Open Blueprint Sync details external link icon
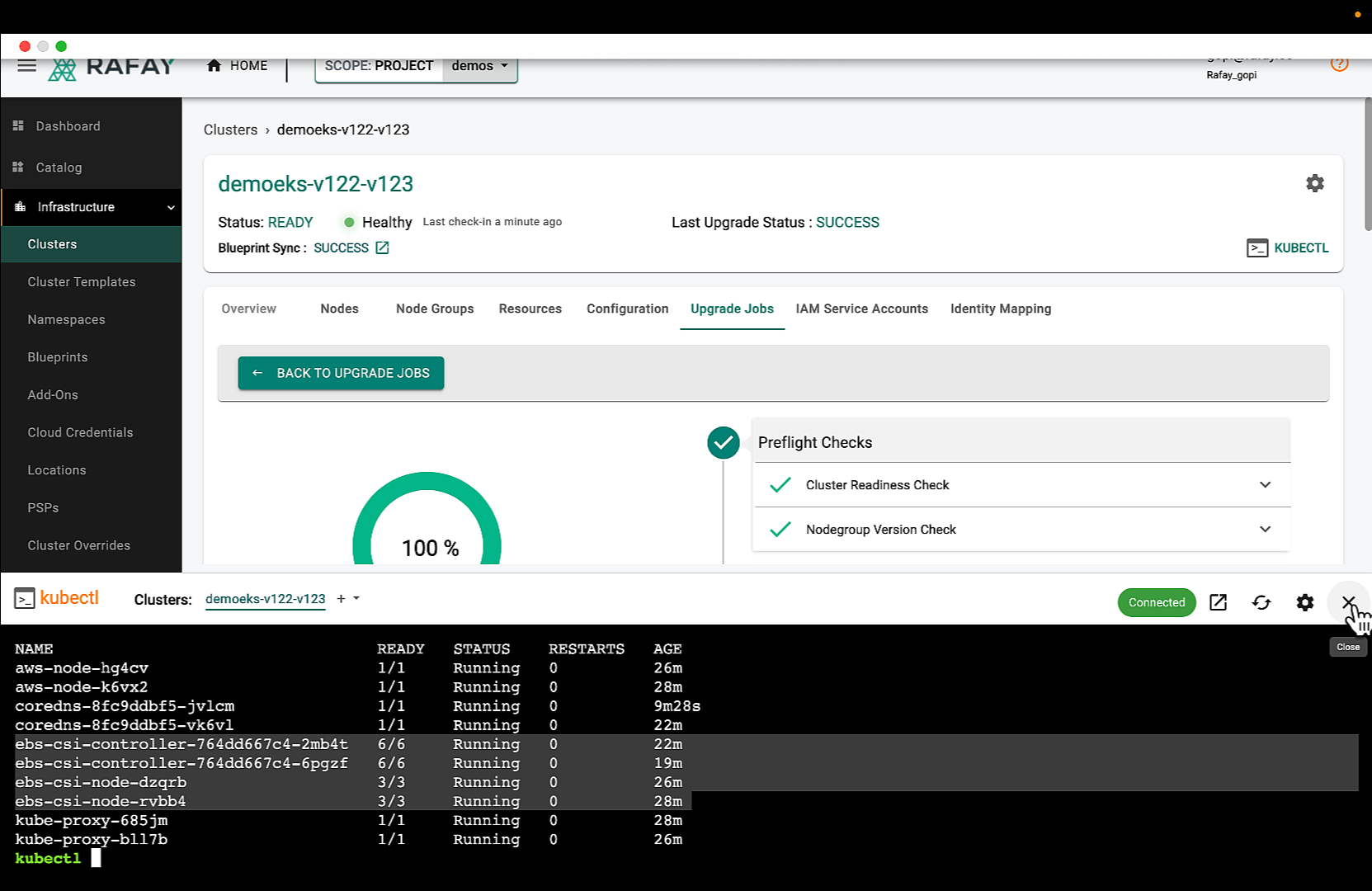Screen dimensions: 1372x891 tap(382, 247)
